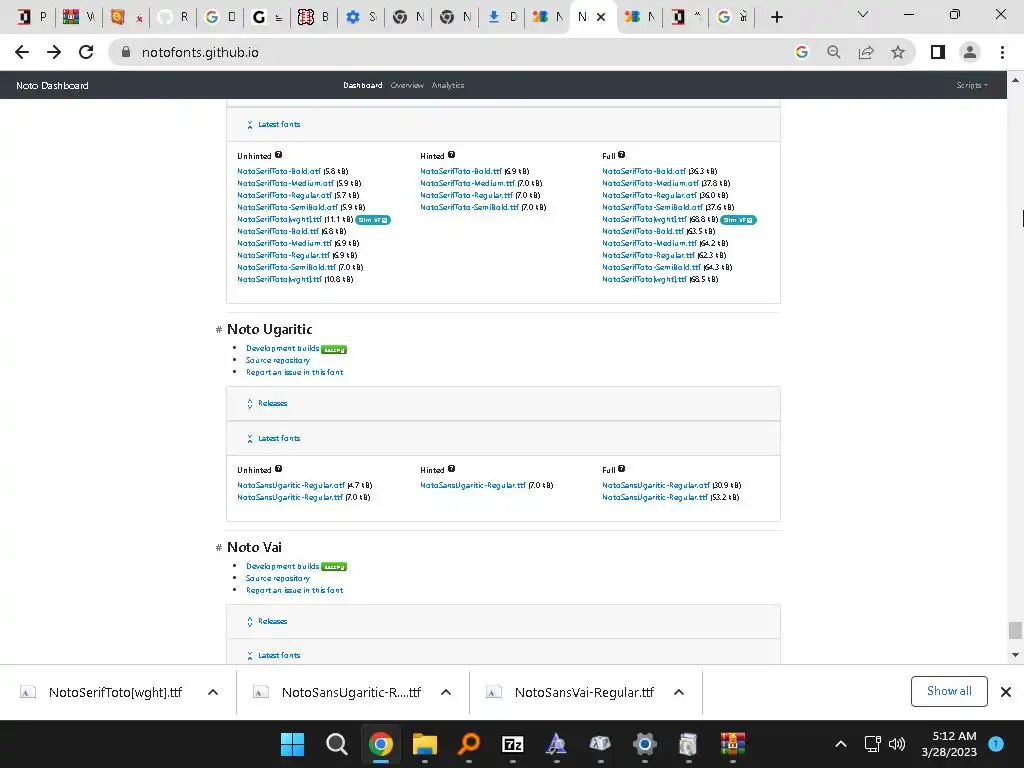Select the Analytics nav item
1024x768 pixels.
tap(448, 86)
